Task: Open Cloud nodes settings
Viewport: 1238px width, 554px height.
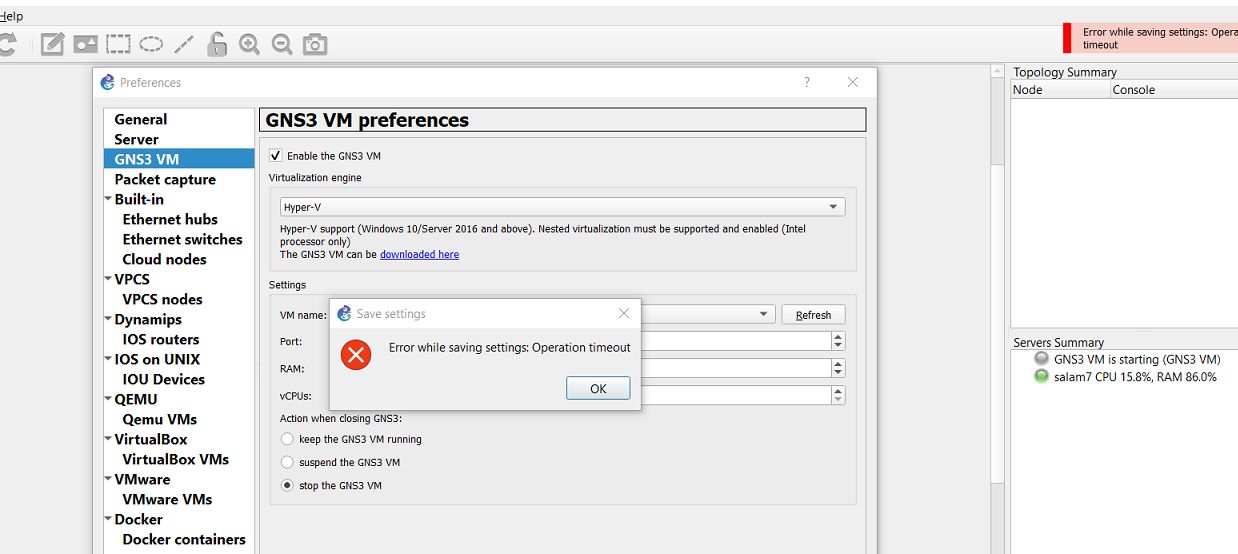Action: point(164,259)
